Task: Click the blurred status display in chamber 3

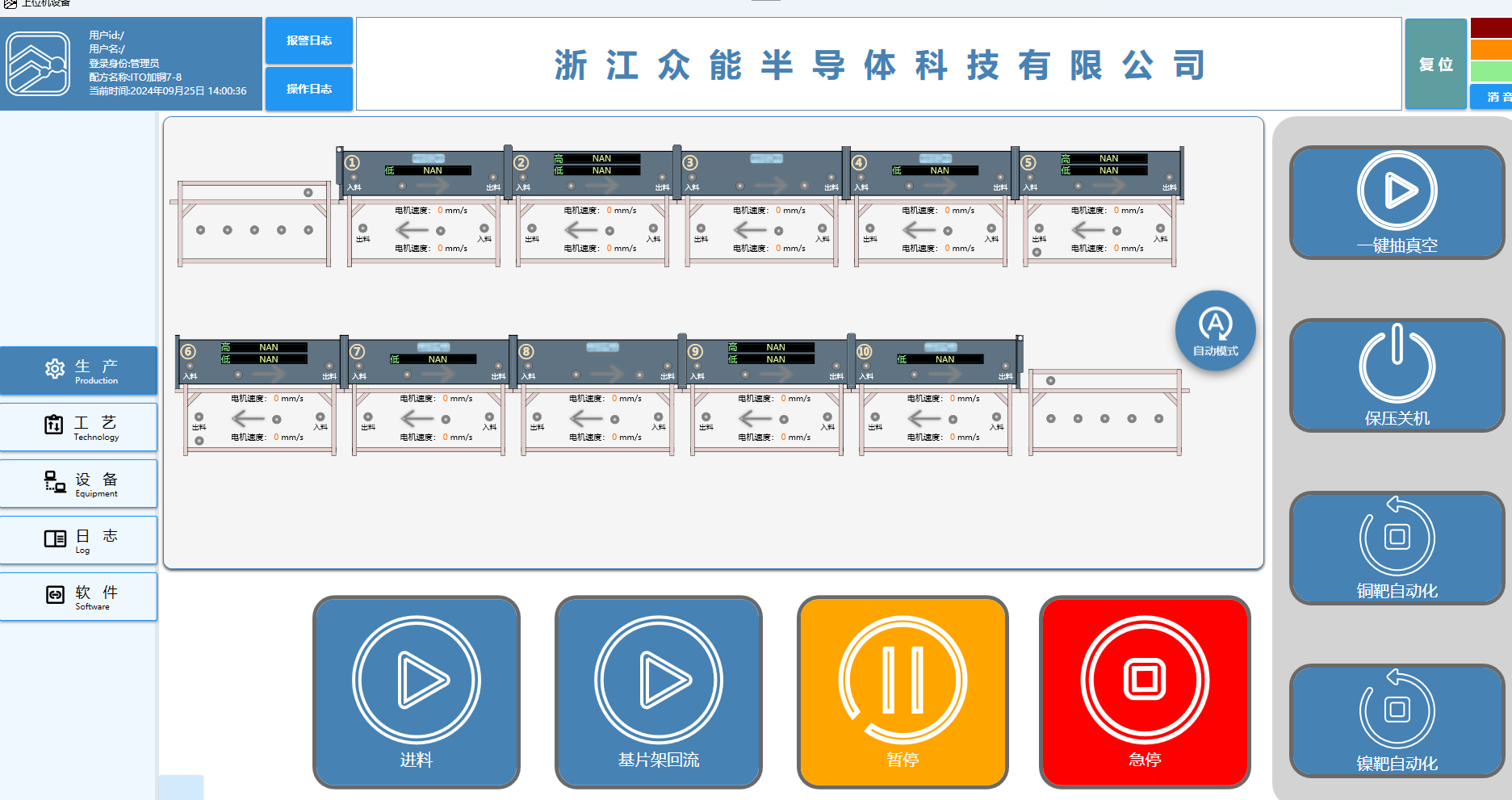Action: pos(766,158)
